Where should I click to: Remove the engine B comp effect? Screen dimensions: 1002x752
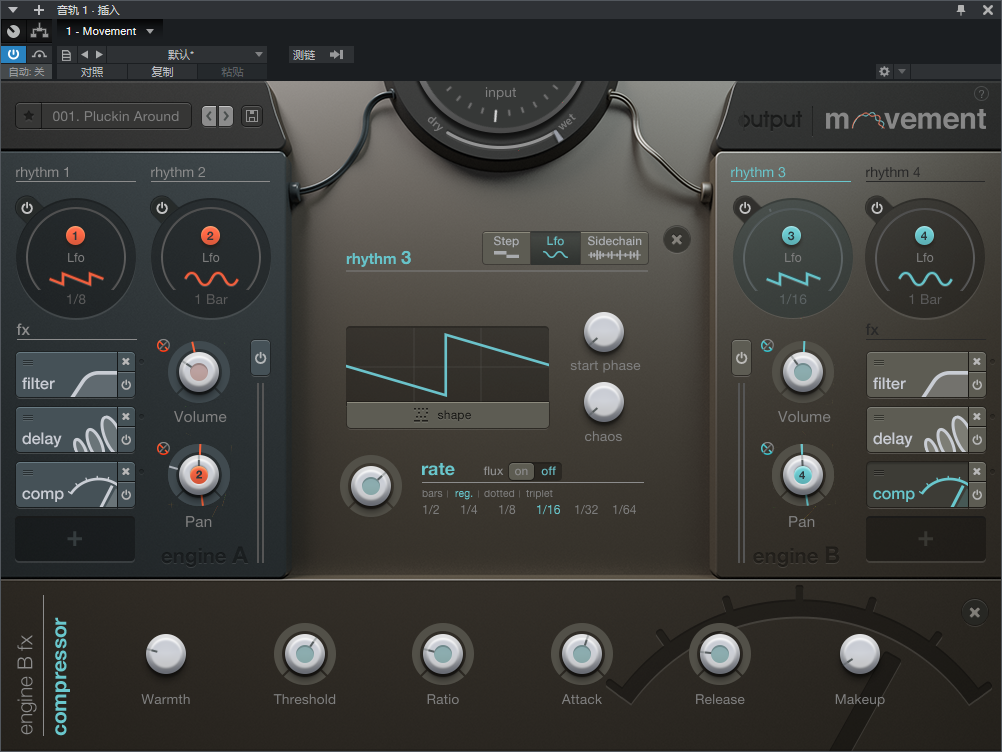pyautogui.click(x=977, y=472)
